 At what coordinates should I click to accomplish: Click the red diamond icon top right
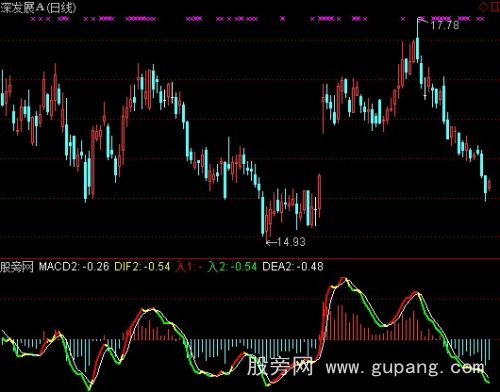coord(483,7)
